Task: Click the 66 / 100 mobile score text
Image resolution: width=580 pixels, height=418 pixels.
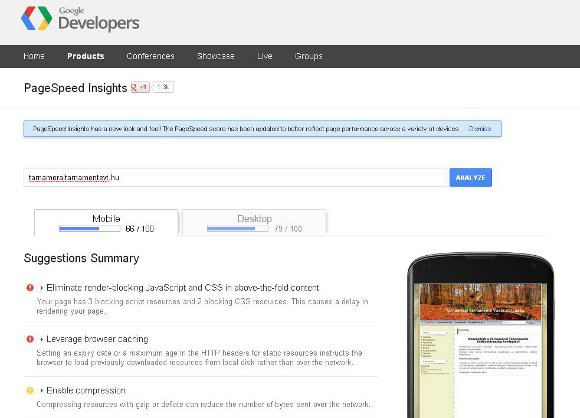Action: [x=139, y=229]
